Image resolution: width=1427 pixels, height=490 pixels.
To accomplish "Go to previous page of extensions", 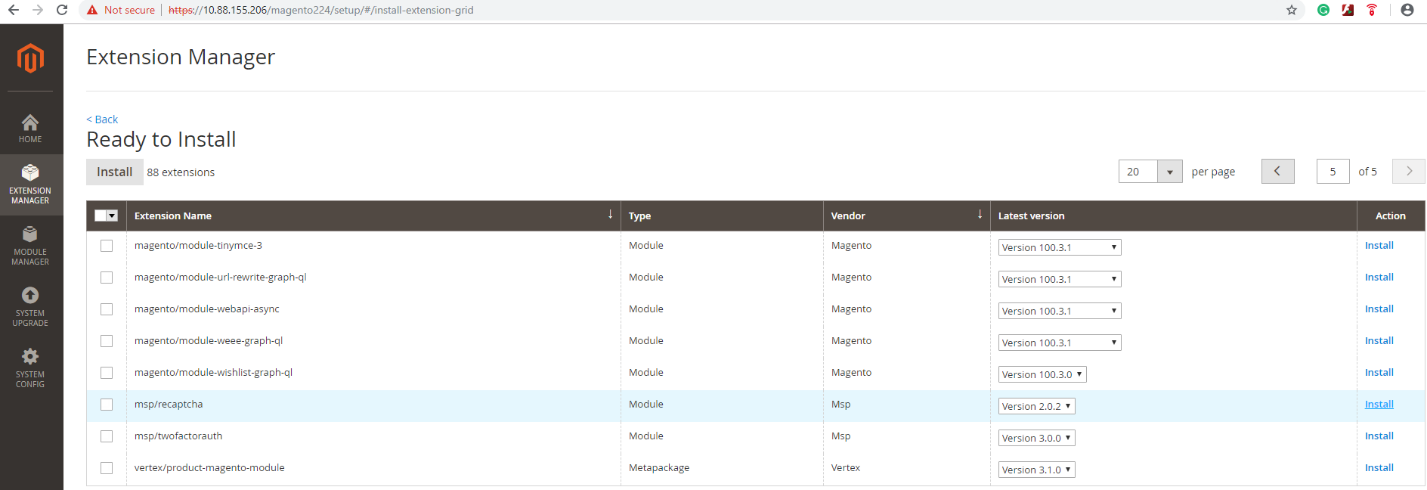I will pos(1278,171).
